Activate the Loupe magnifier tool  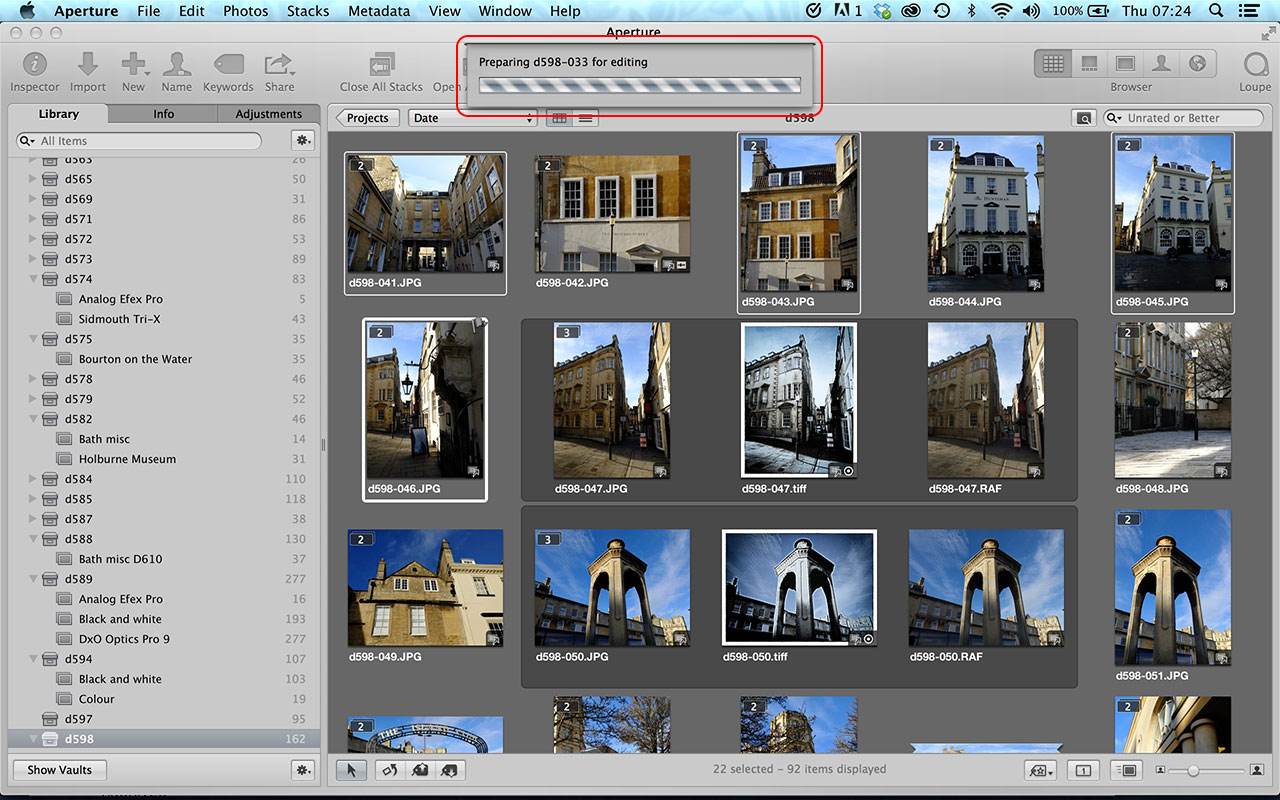coord(1255,65)
